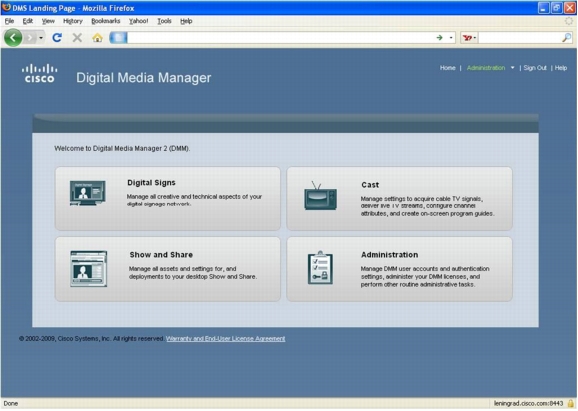The image size is (578, 411).
Task: Open the Tools menu
Action: [x=164, y=21]
